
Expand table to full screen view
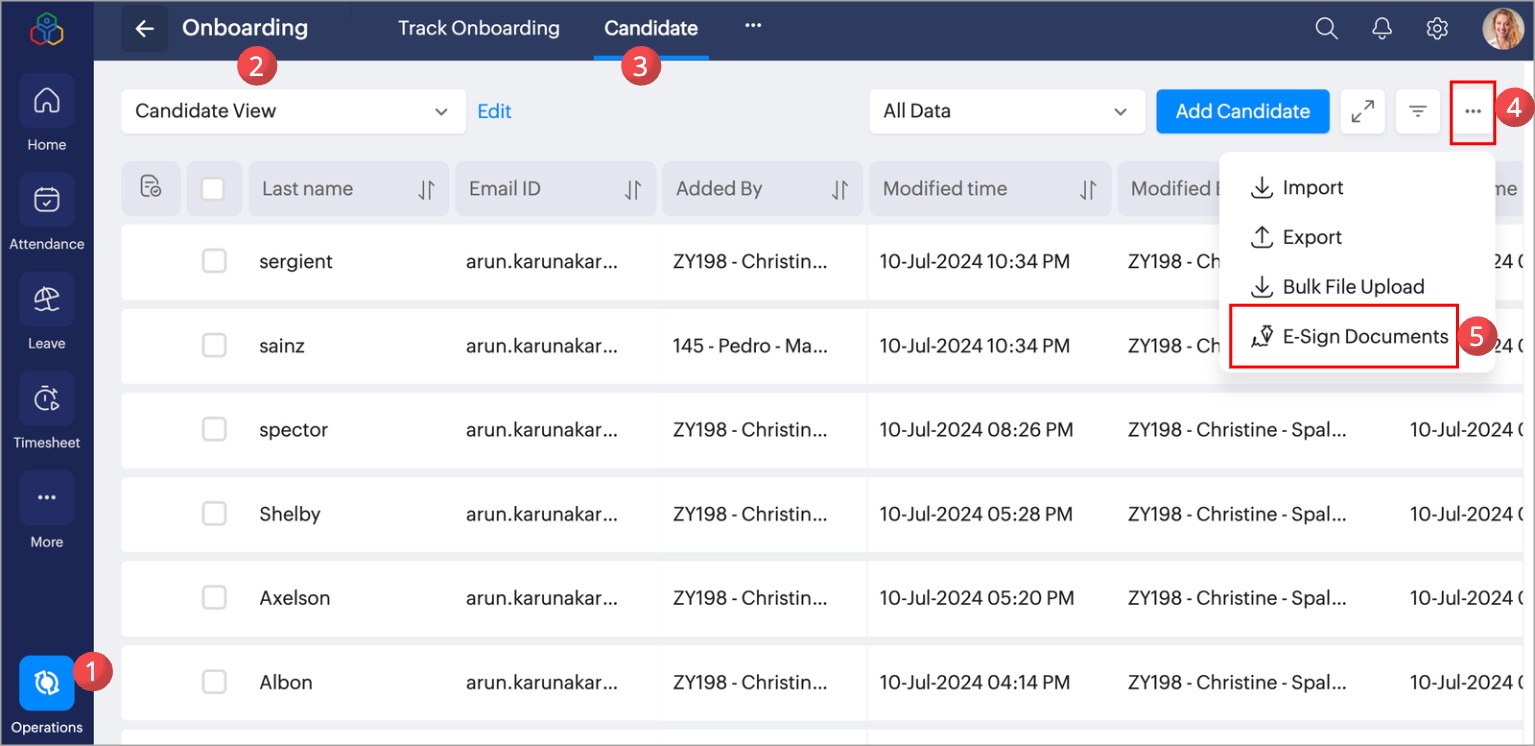(x=1362, y=111)
